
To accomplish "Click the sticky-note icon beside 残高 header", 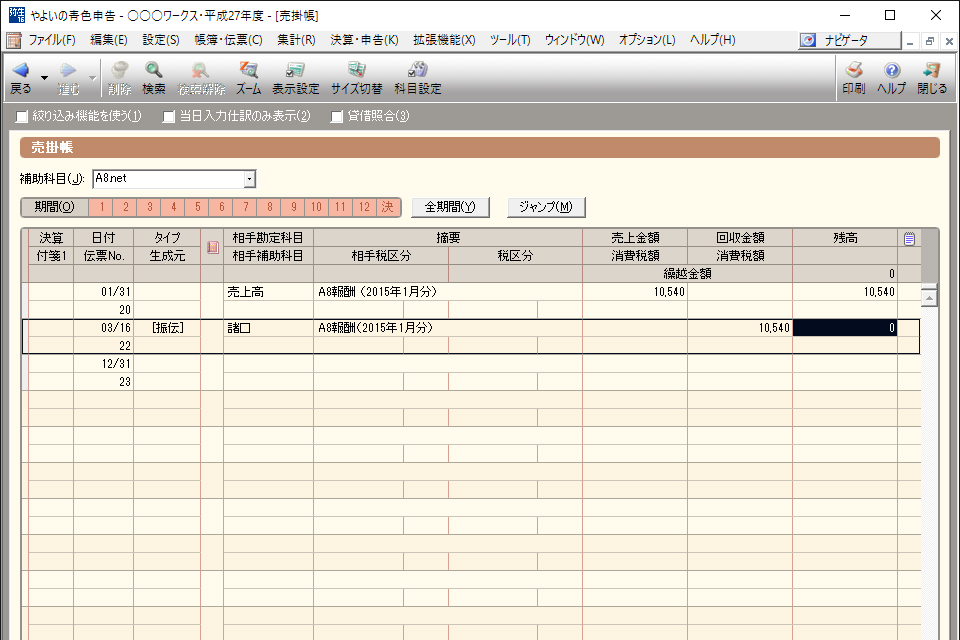I will point(909,238).
